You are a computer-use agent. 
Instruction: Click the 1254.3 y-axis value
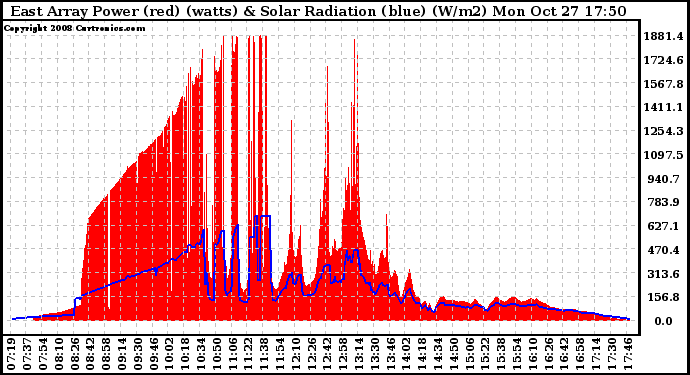click(663, 131)
